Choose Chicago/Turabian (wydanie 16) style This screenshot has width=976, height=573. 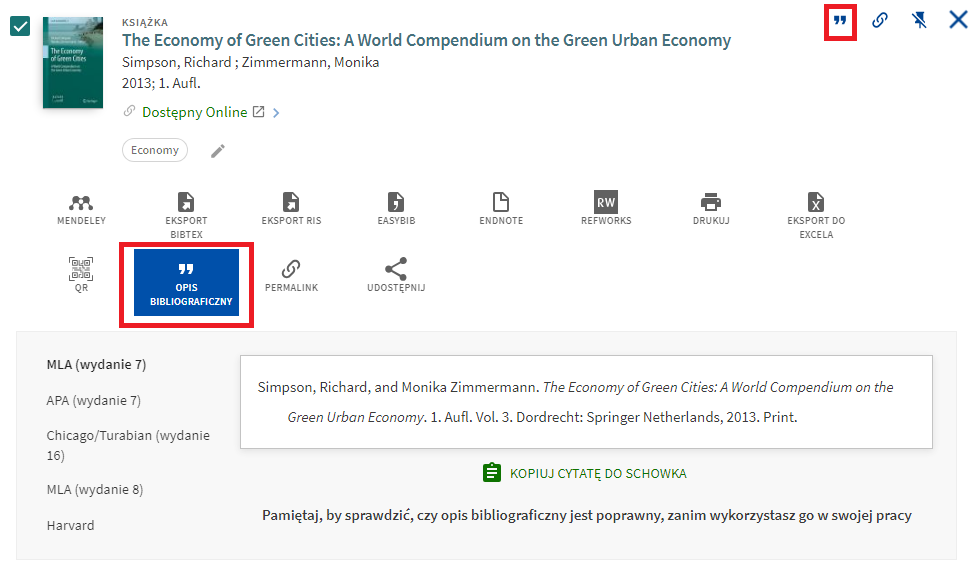tap(127, 445)
